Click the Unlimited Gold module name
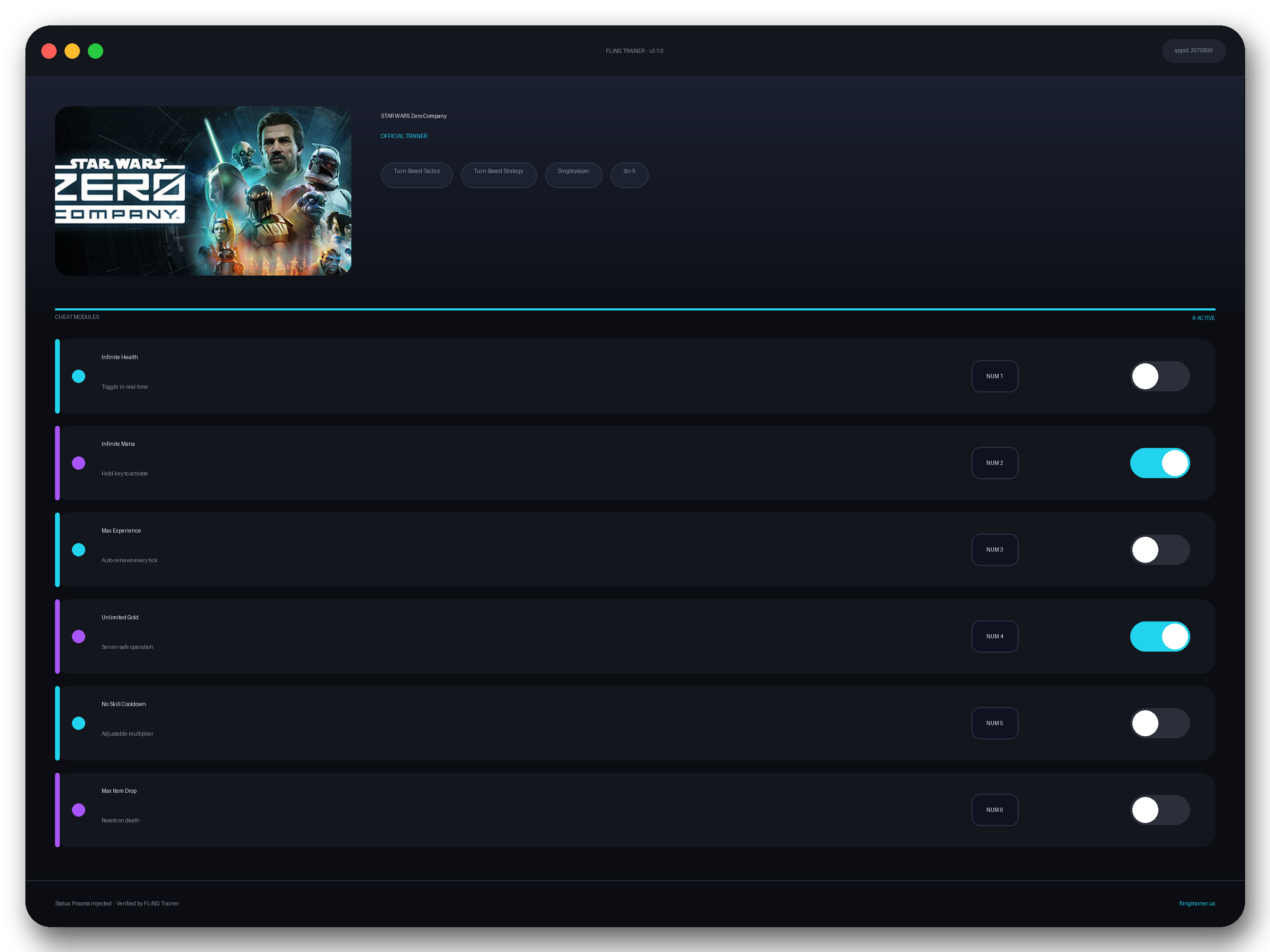The image size is (1270, 952). click(120, 617)
